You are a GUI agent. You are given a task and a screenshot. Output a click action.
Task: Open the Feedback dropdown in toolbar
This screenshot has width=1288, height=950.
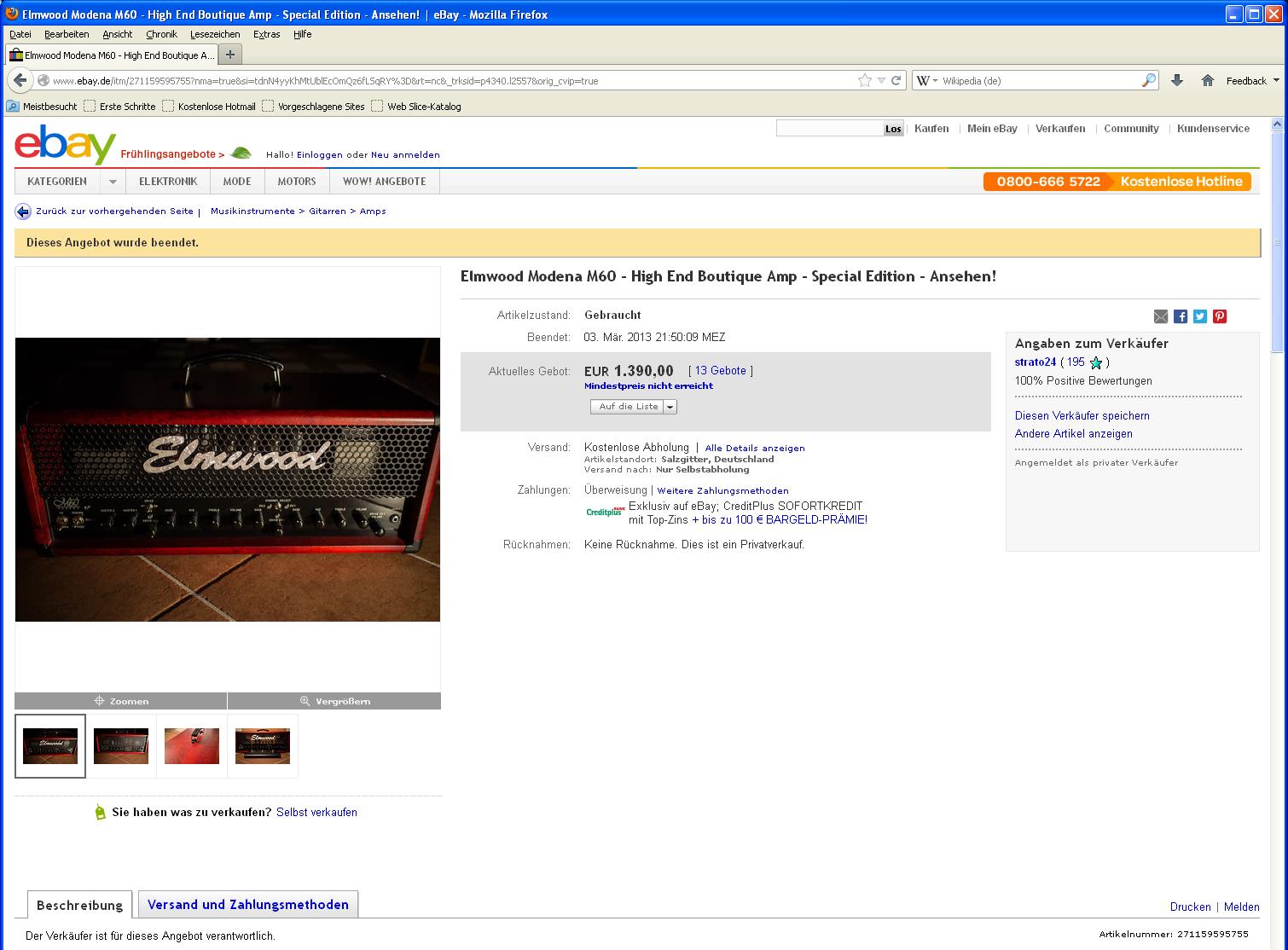coord(1253,81)
